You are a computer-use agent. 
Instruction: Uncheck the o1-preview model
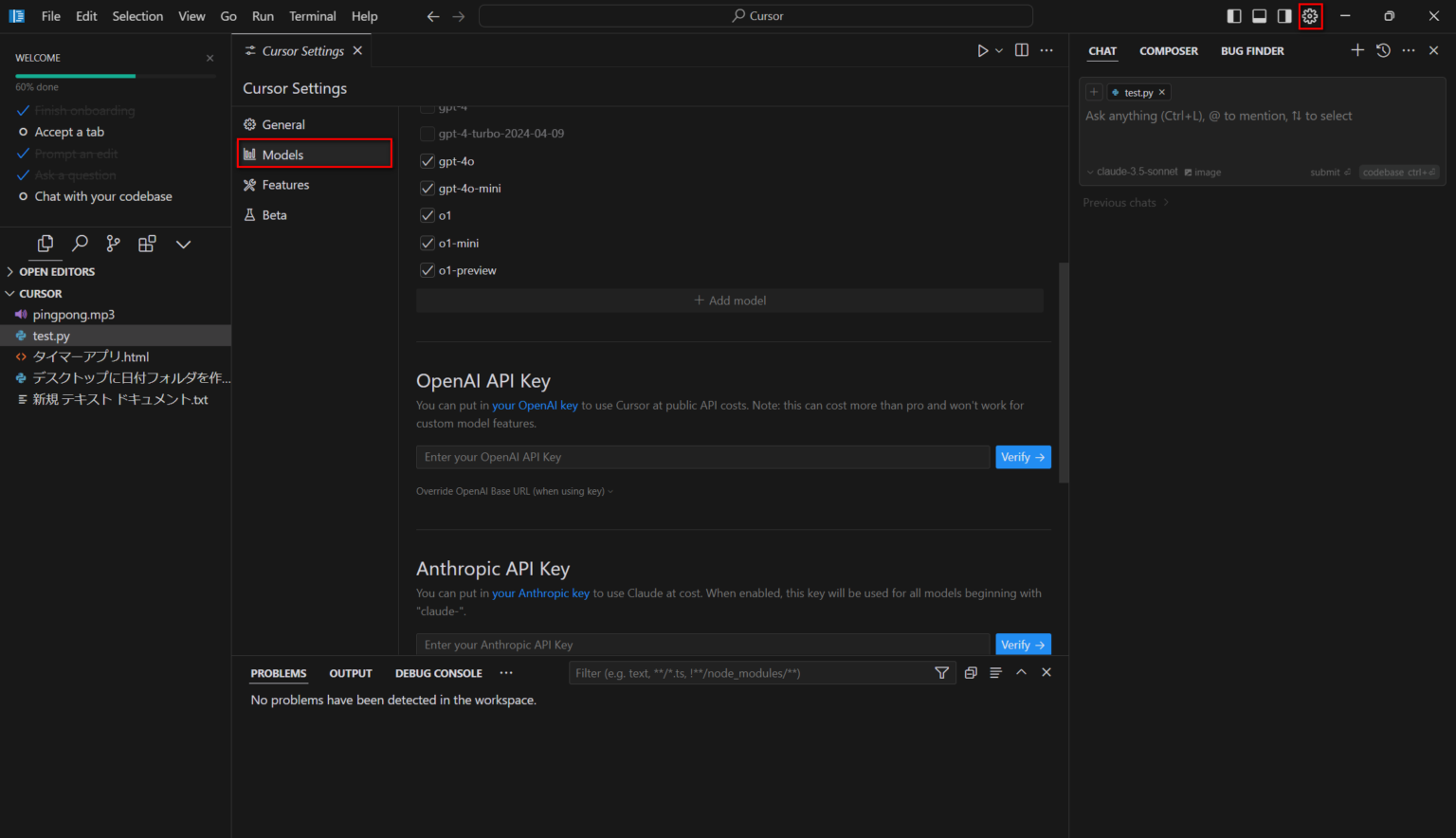428,270
